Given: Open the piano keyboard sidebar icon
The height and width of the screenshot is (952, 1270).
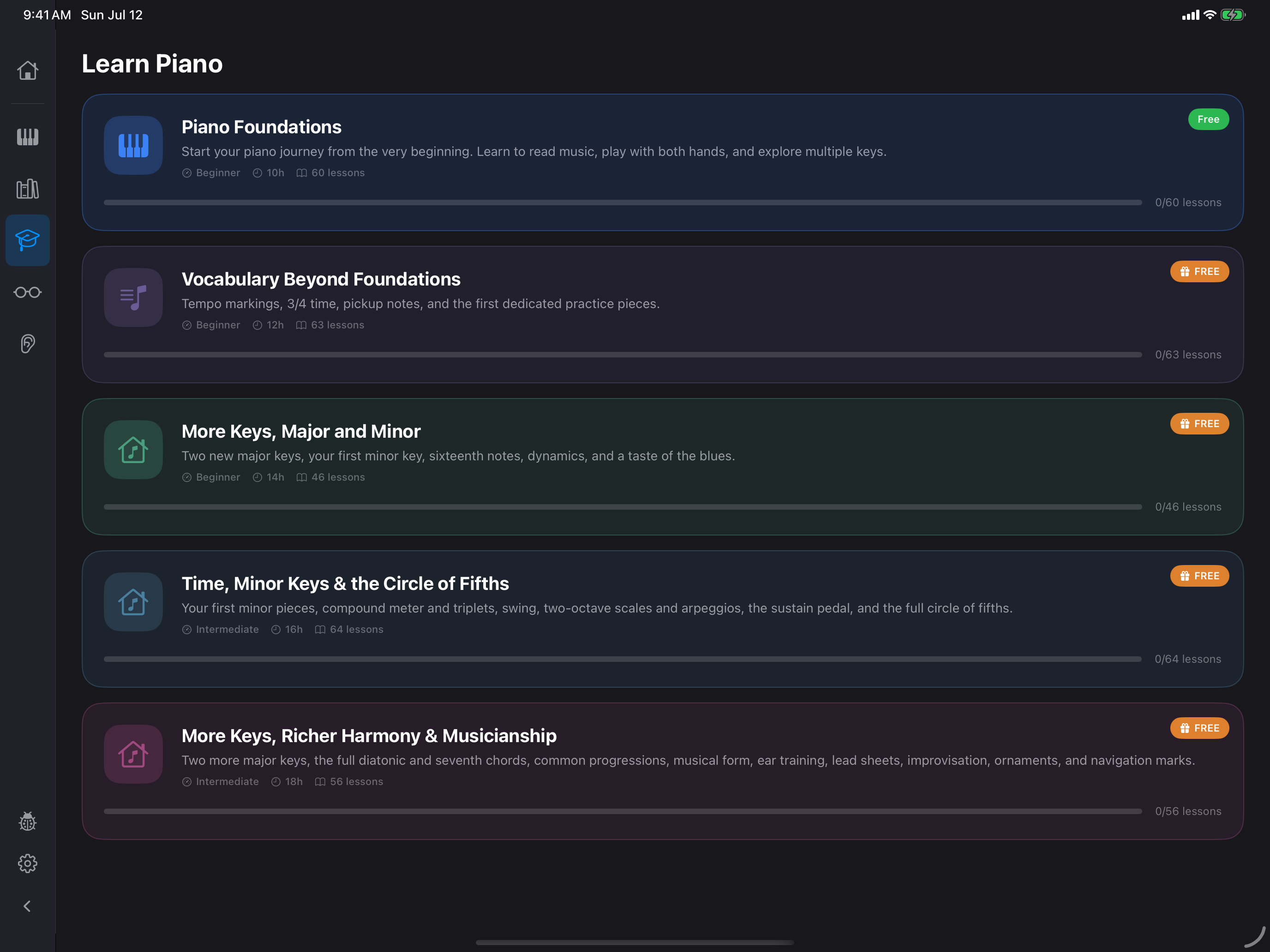Looking at the screenshot, I should [28, 137].
